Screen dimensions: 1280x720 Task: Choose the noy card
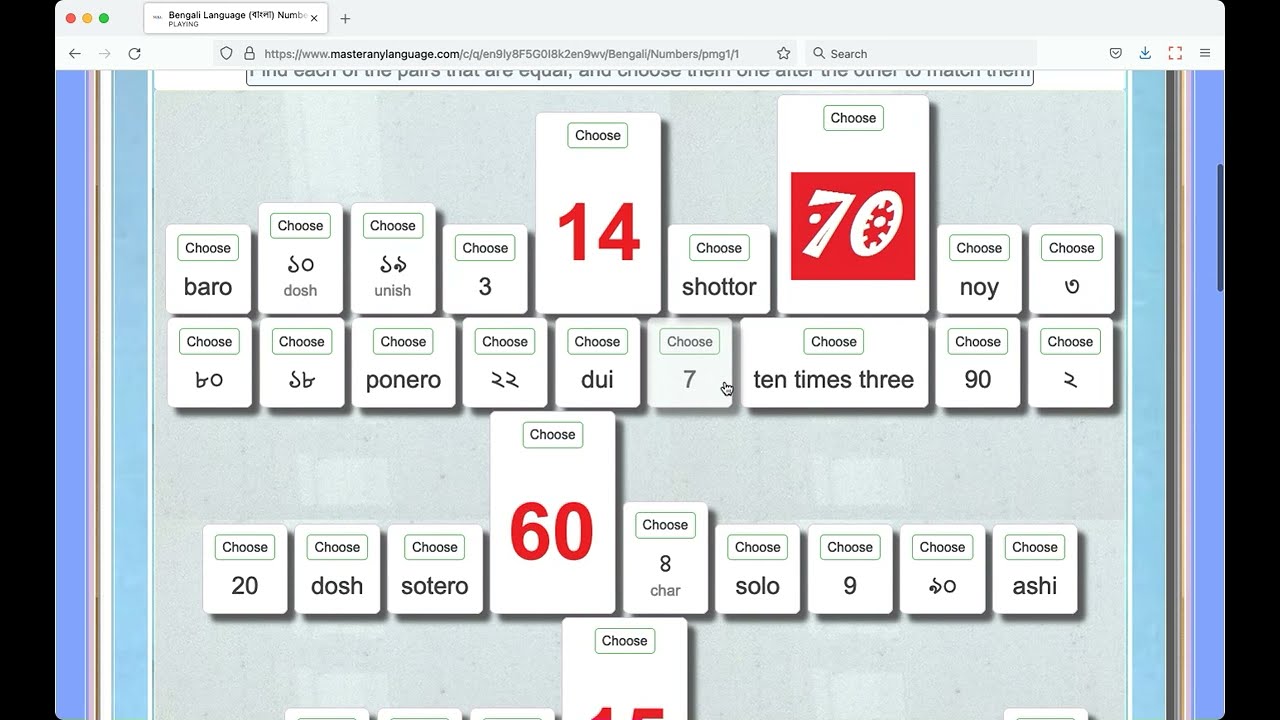979,248
